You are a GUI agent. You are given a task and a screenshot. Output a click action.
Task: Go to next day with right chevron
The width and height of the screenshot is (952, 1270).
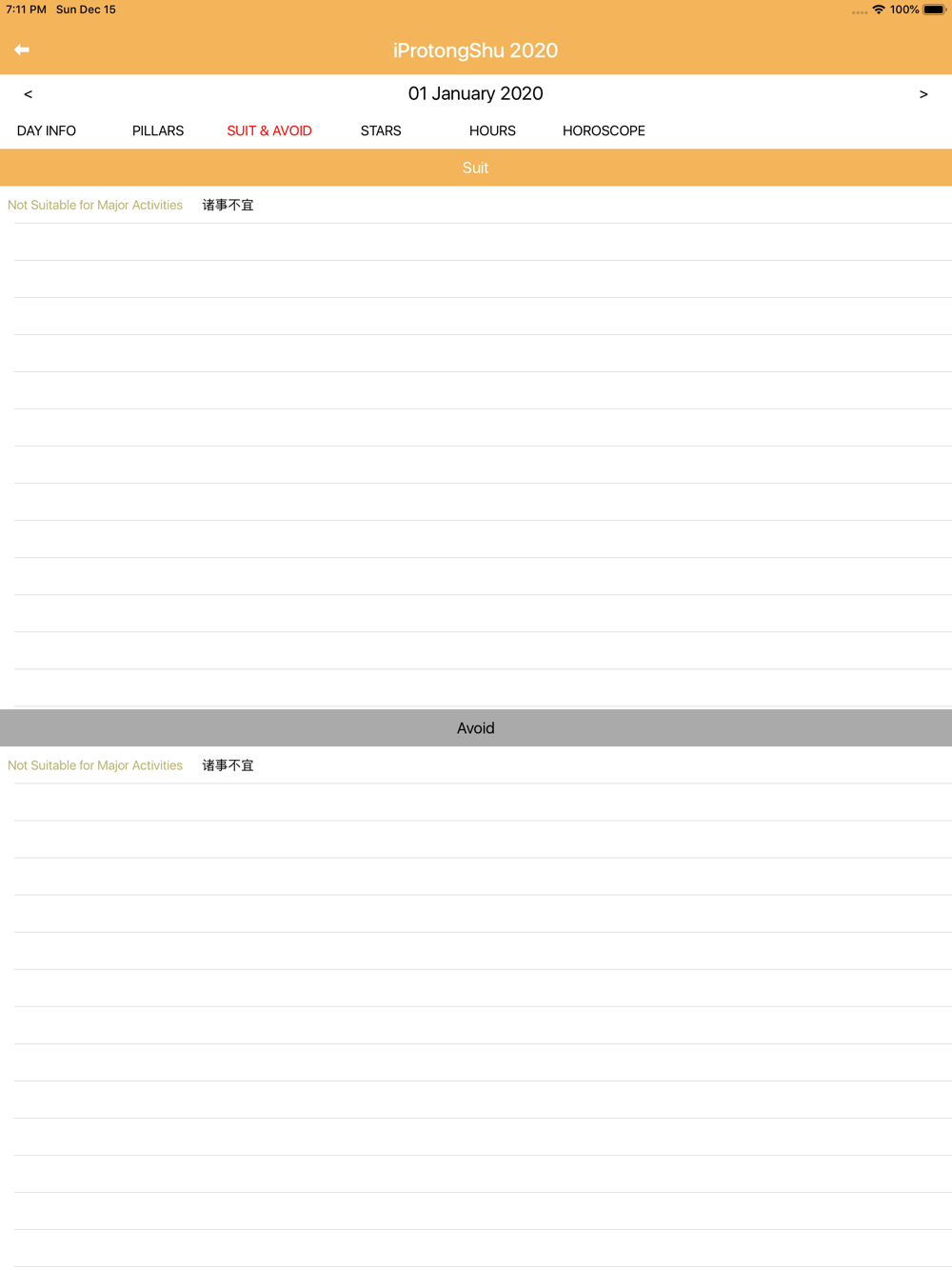[x=923, y=94]
